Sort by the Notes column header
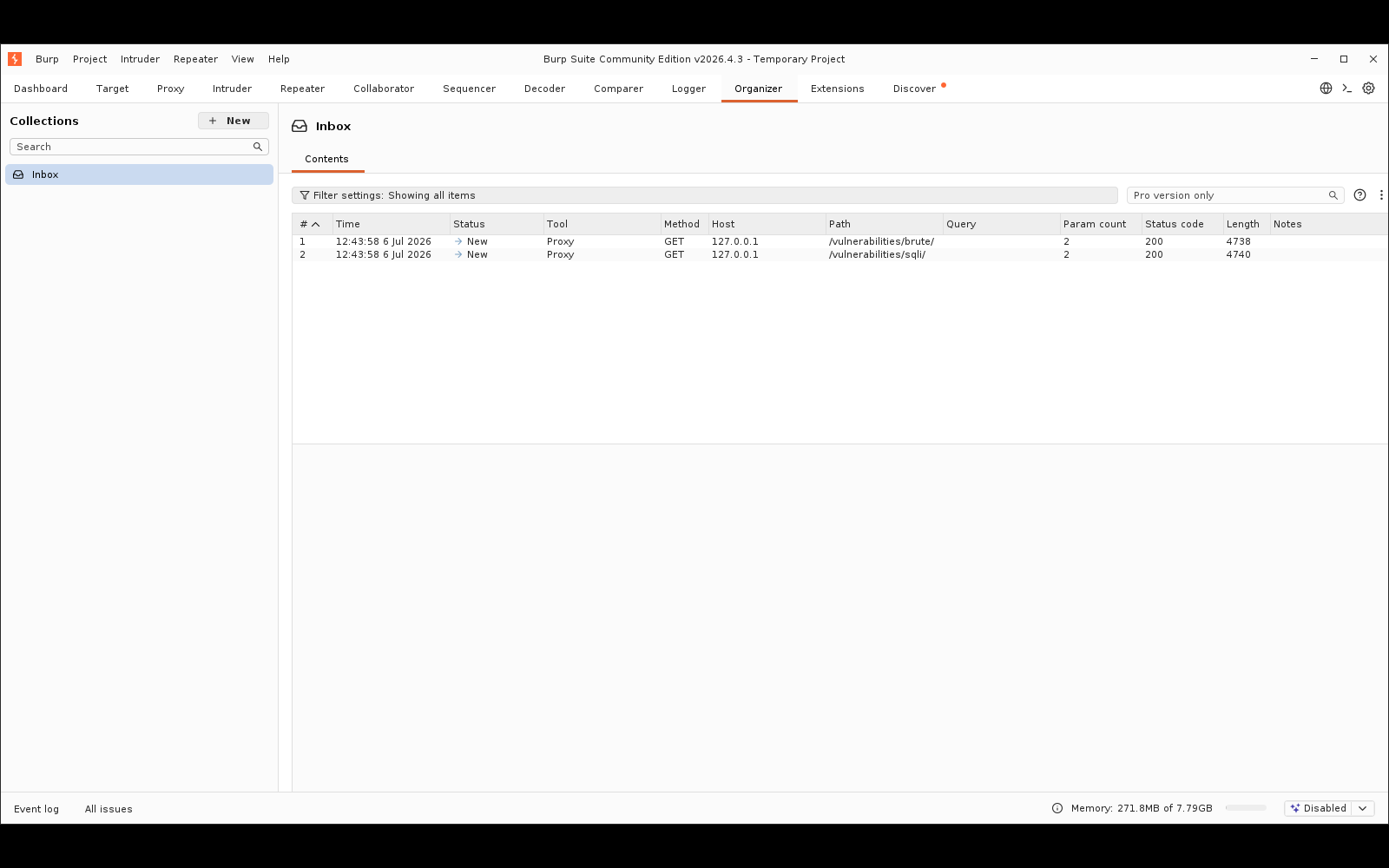1389x868 pixels. click(x=1329, y=224)
